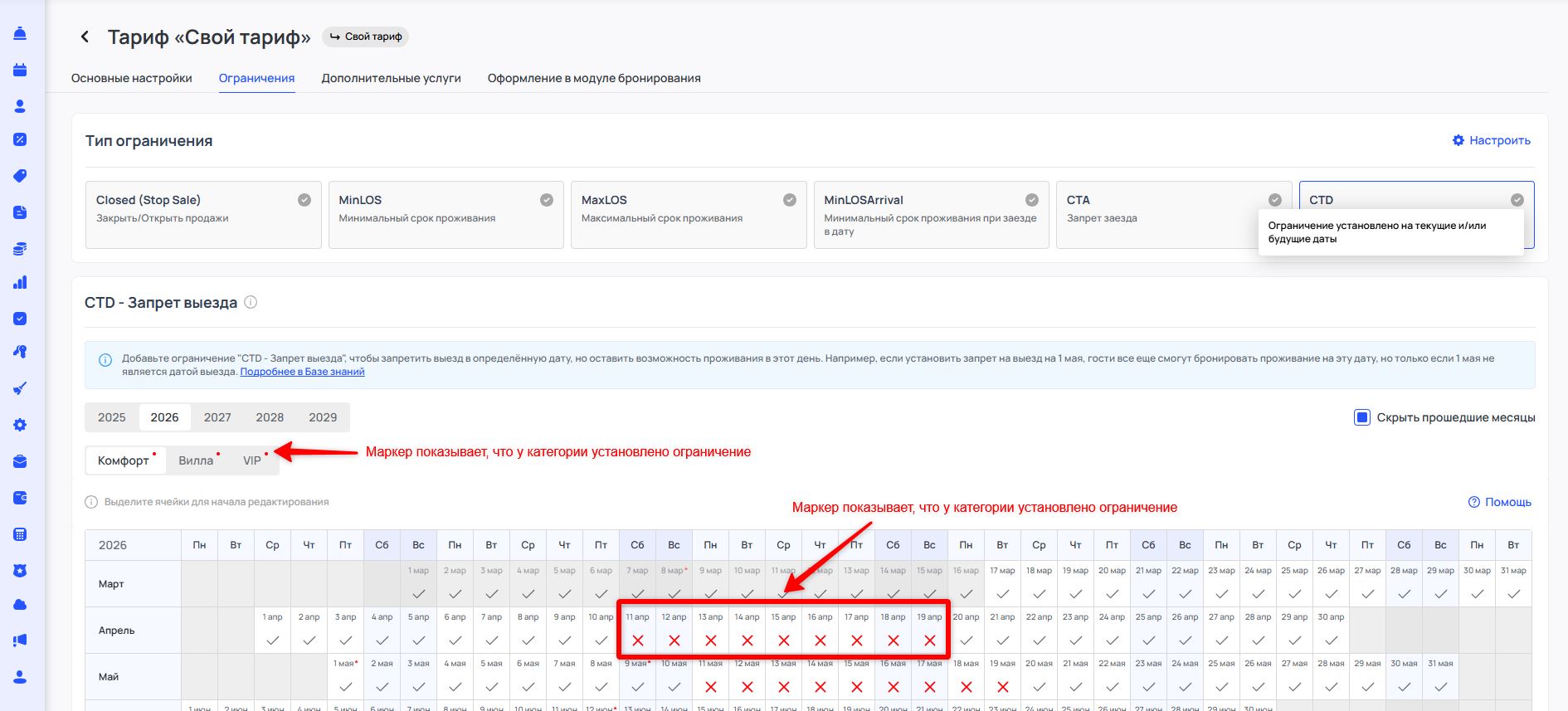Toggle the hide past months checkbox
The width and height of the screenshot is (1568, 711).
pos(1361,417)
